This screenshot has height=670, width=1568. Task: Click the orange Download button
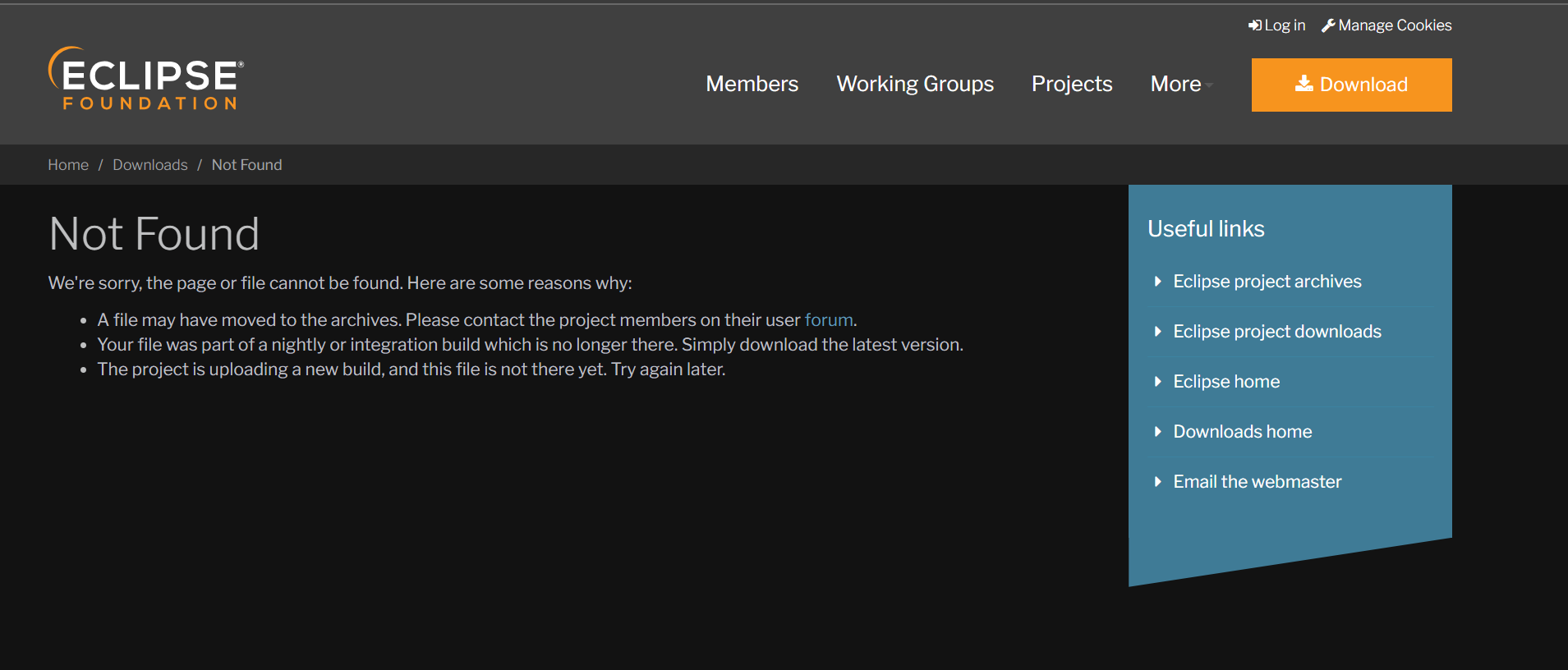click(1351, 85)
